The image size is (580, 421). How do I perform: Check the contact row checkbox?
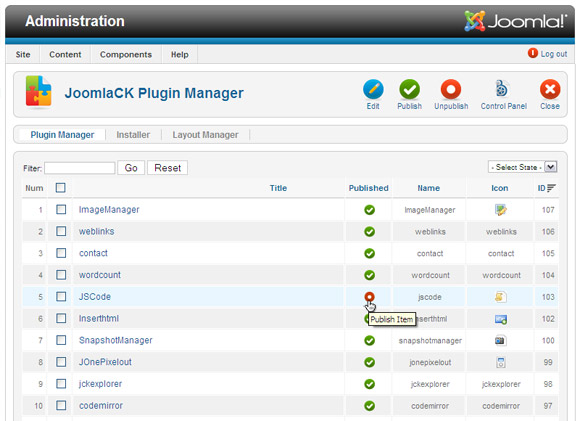coord(61,253)
